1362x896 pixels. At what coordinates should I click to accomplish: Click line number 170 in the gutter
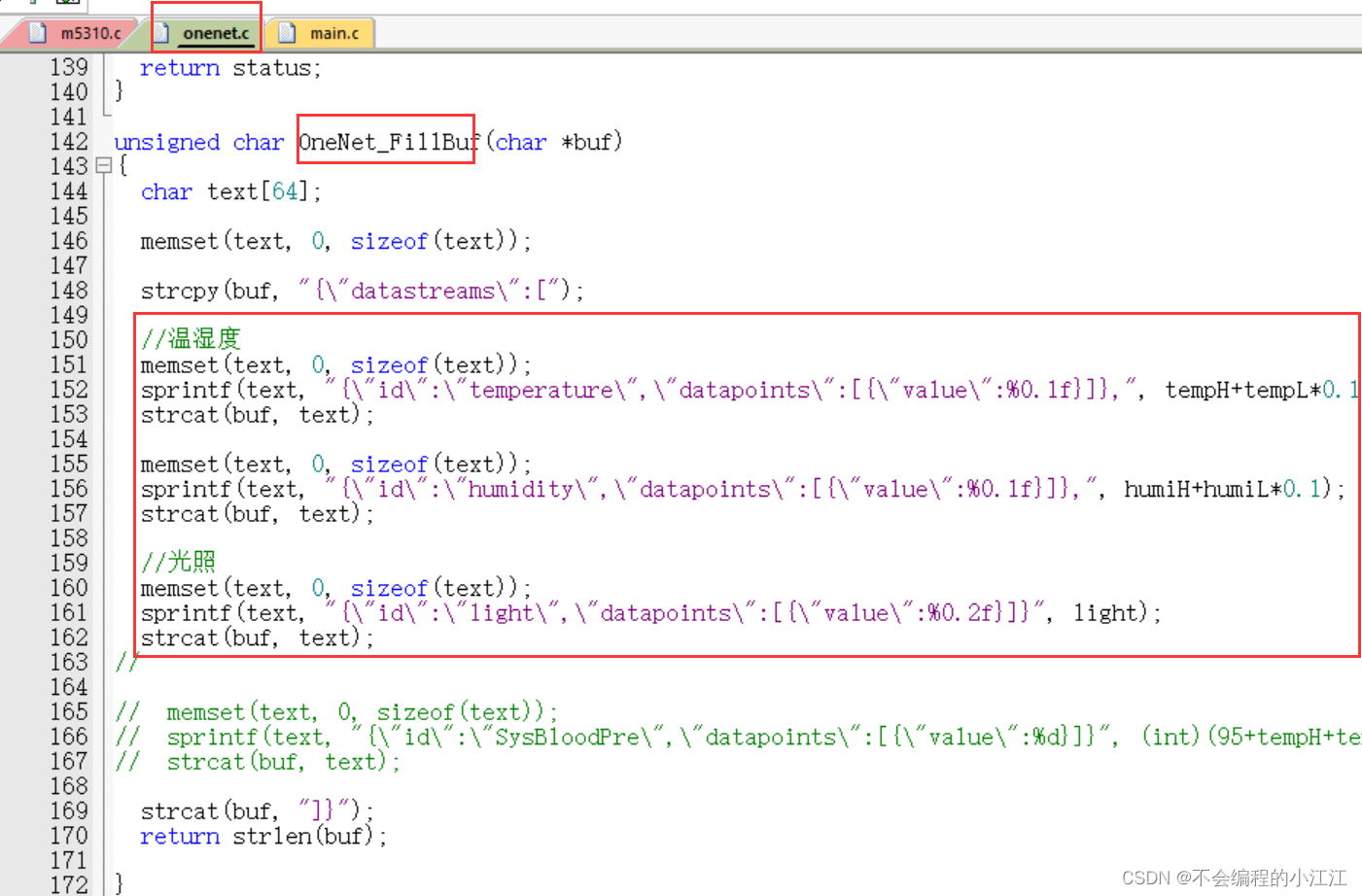pyautogui.click(x=69, y=836)
